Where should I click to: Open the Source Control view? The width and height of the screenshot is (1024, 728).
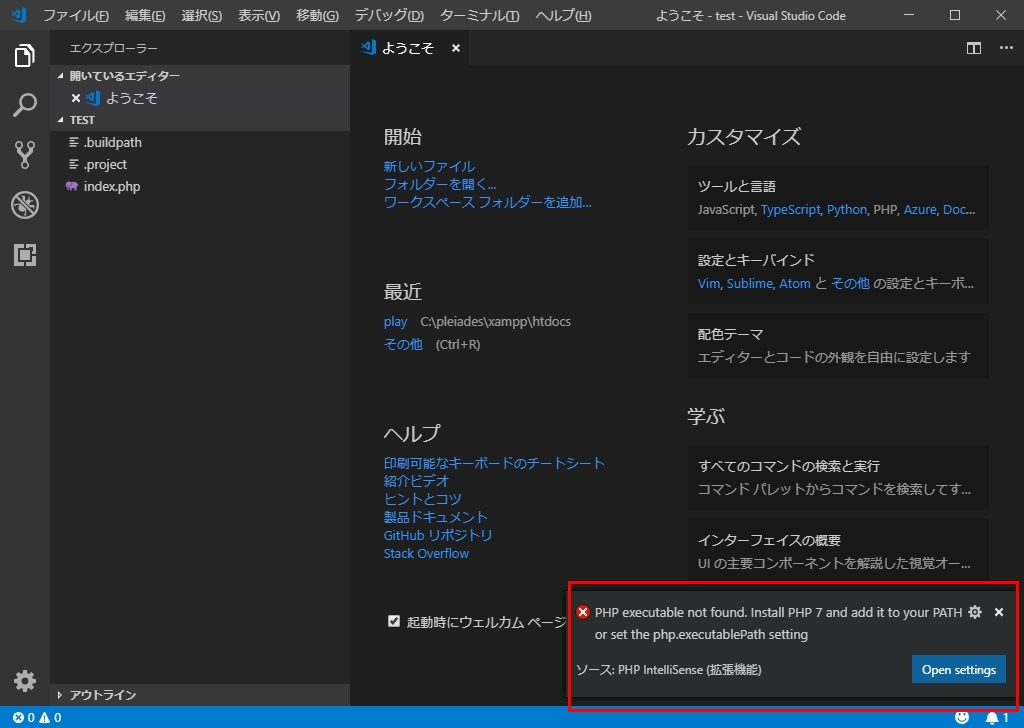point(24,155)
